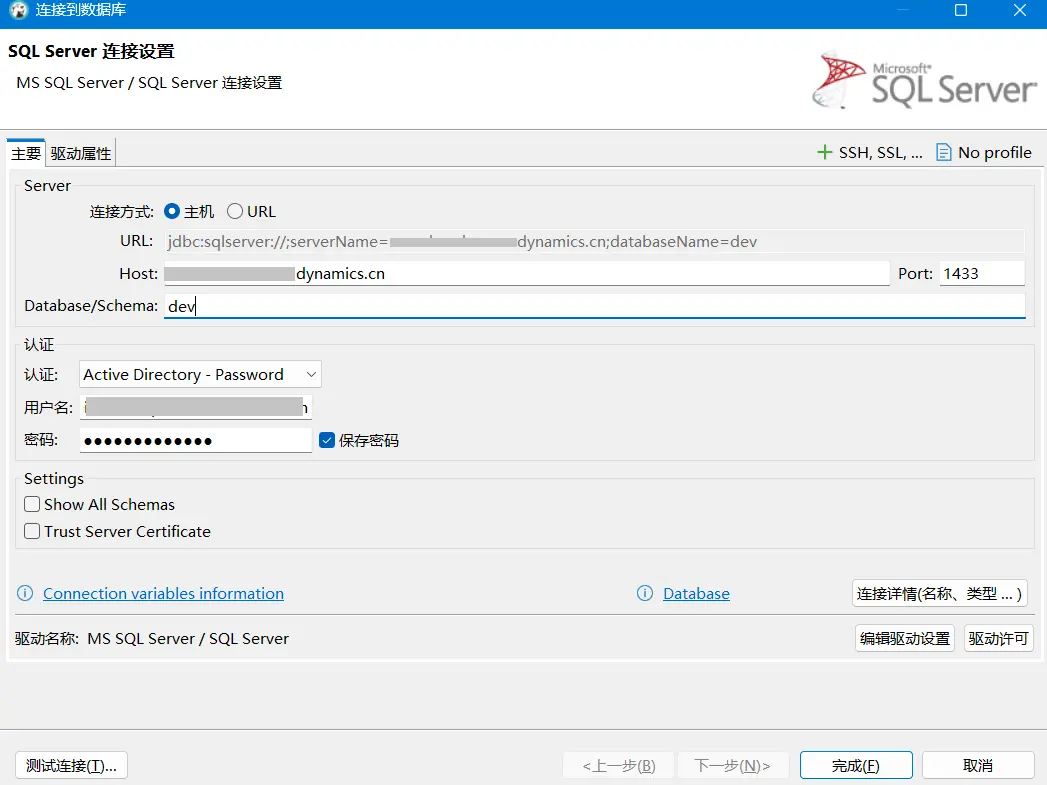Click the 编辑驱动设置 button
Screen dimensions: 1047x785
[905, 639]
